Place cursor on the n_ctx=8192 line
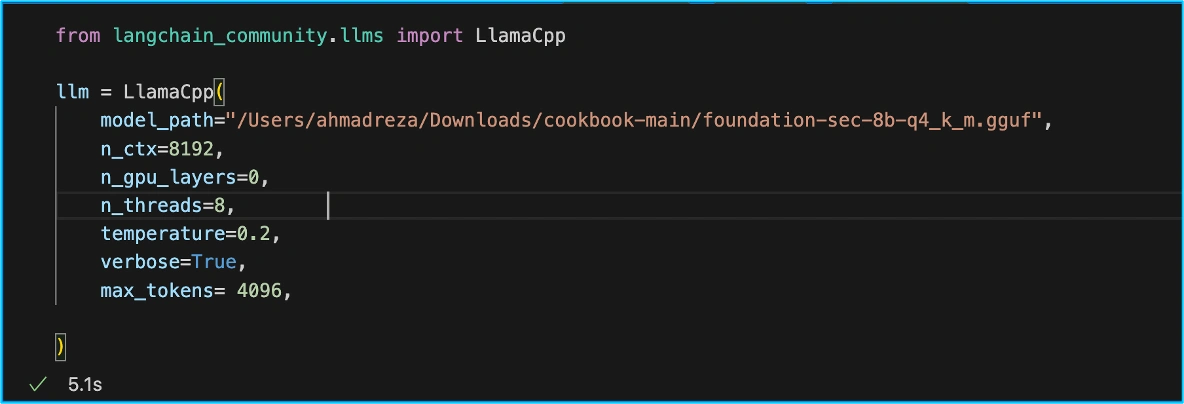This screenshot has width=1184, height=404. (x=158, y=150)
